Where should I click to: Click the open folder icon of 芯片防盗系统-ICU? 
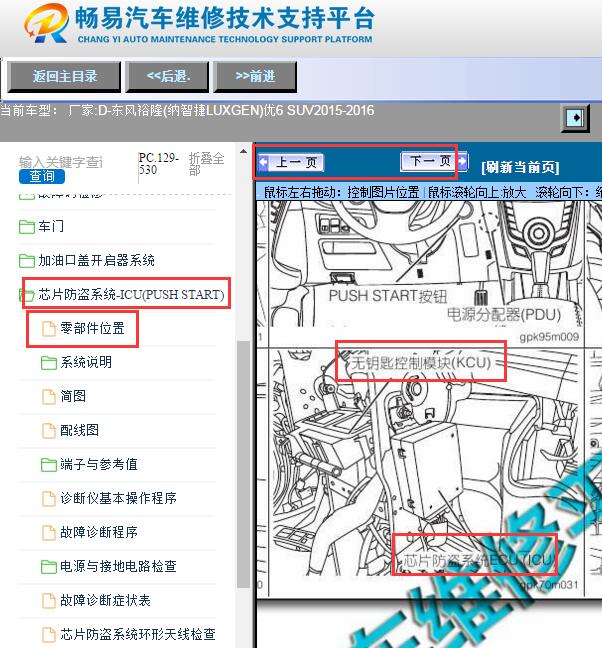27,295
